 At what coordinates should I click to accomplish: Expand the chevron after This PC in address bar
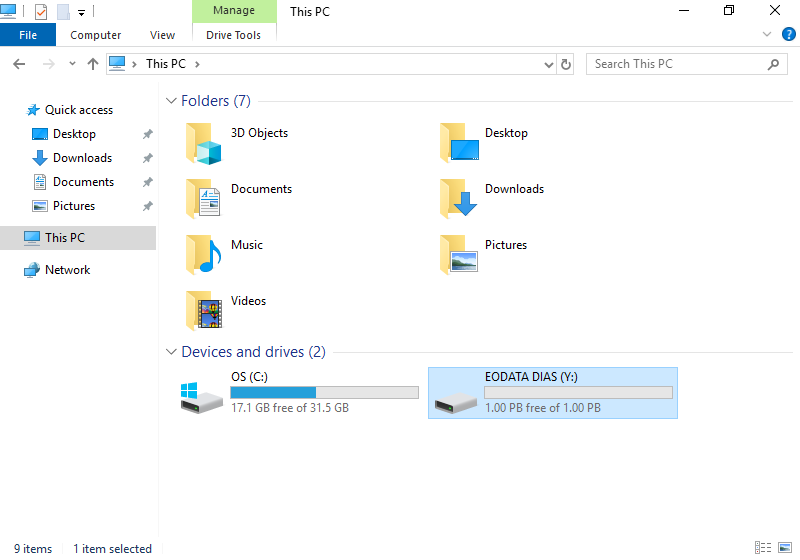(x=197, y=64)
